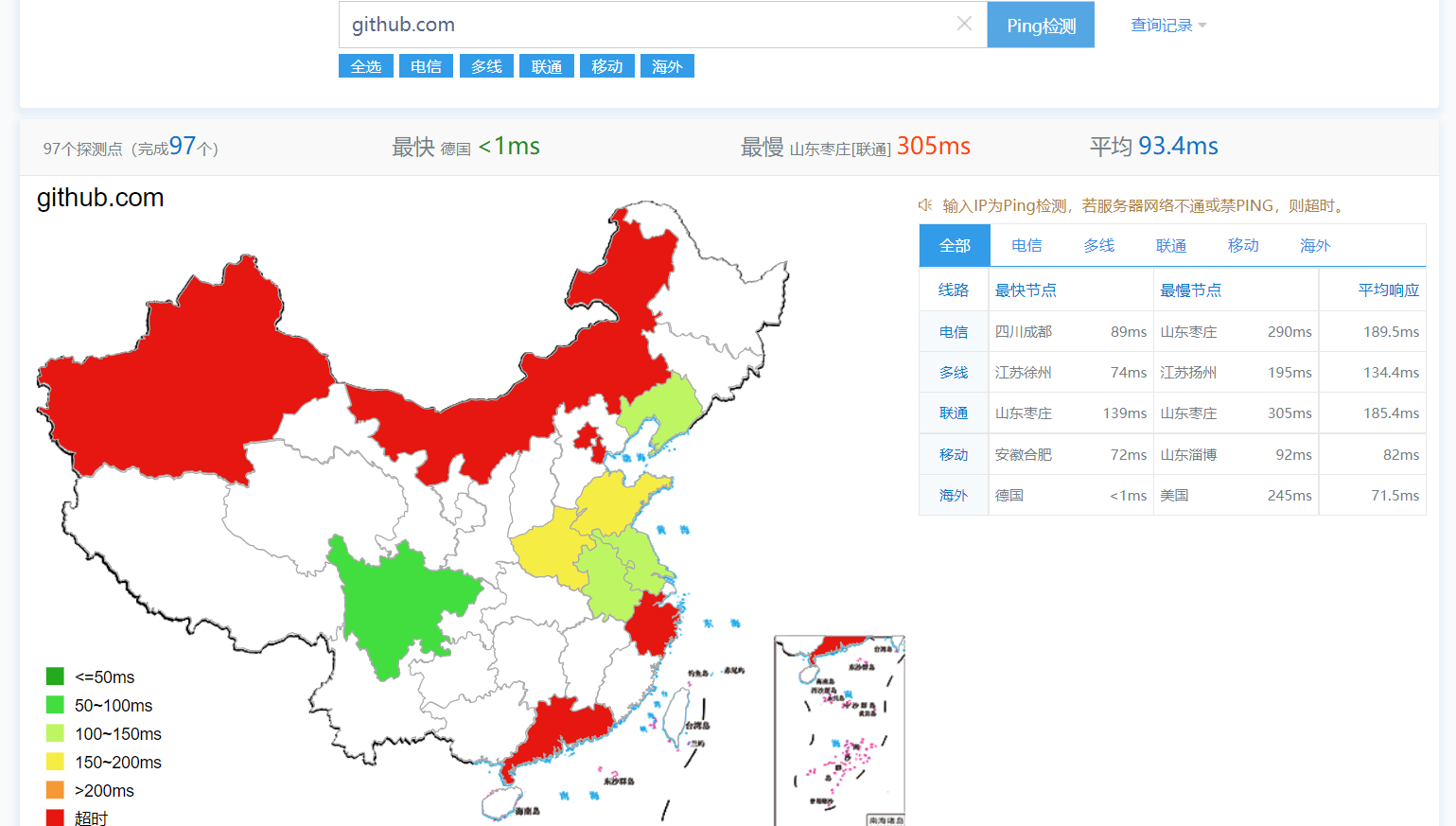Screen dimensions: 1456x826
Task: Click the yellow 150~200ms legend swatch
Action: click(55, 762)
